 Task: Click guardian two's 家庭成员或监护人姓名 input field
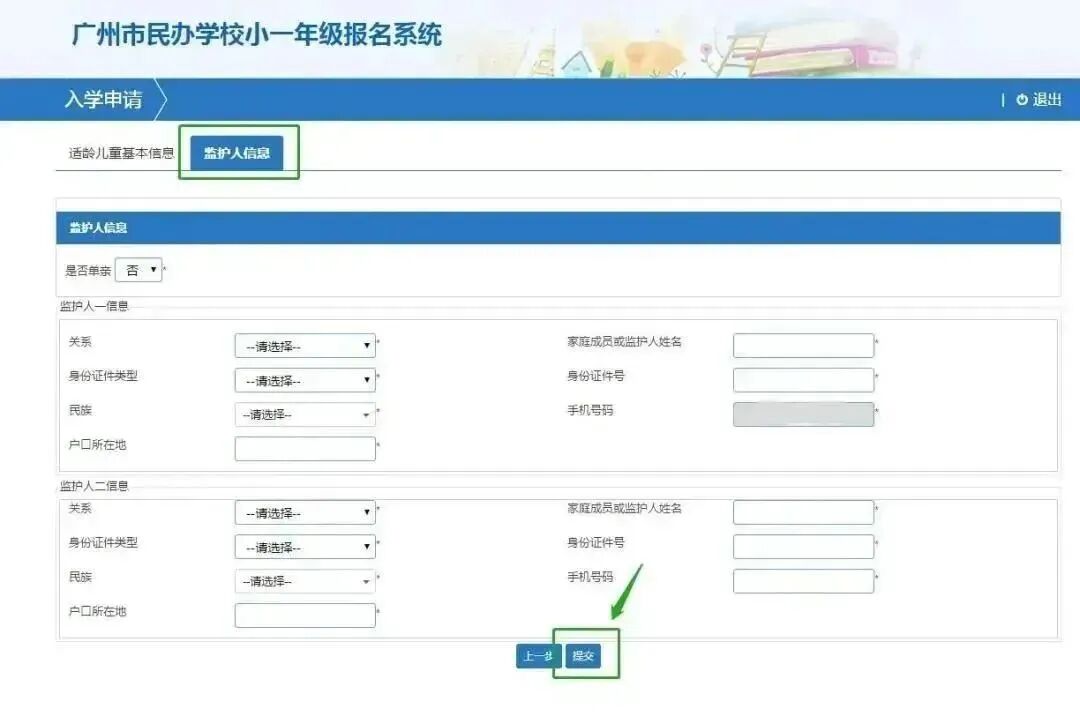tap(802, 511)
